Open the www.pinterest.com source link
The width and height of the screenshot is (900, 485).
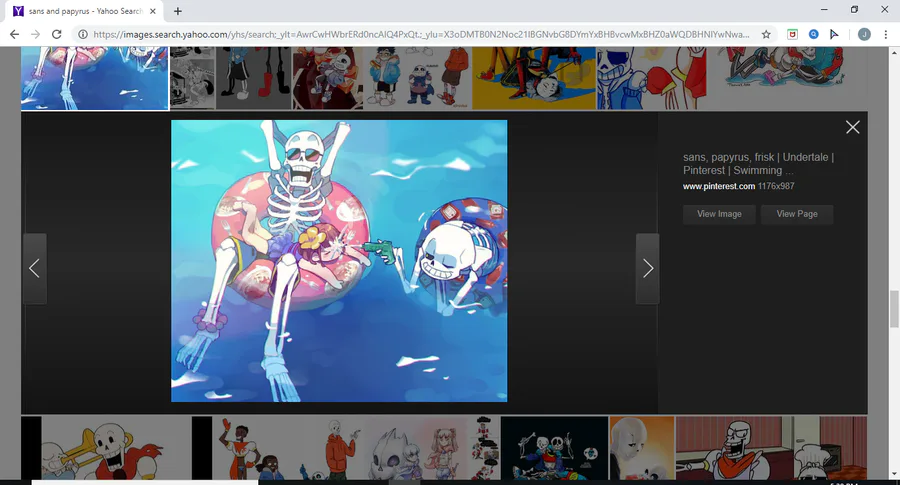pyautogui.click(x=719, y=186)
